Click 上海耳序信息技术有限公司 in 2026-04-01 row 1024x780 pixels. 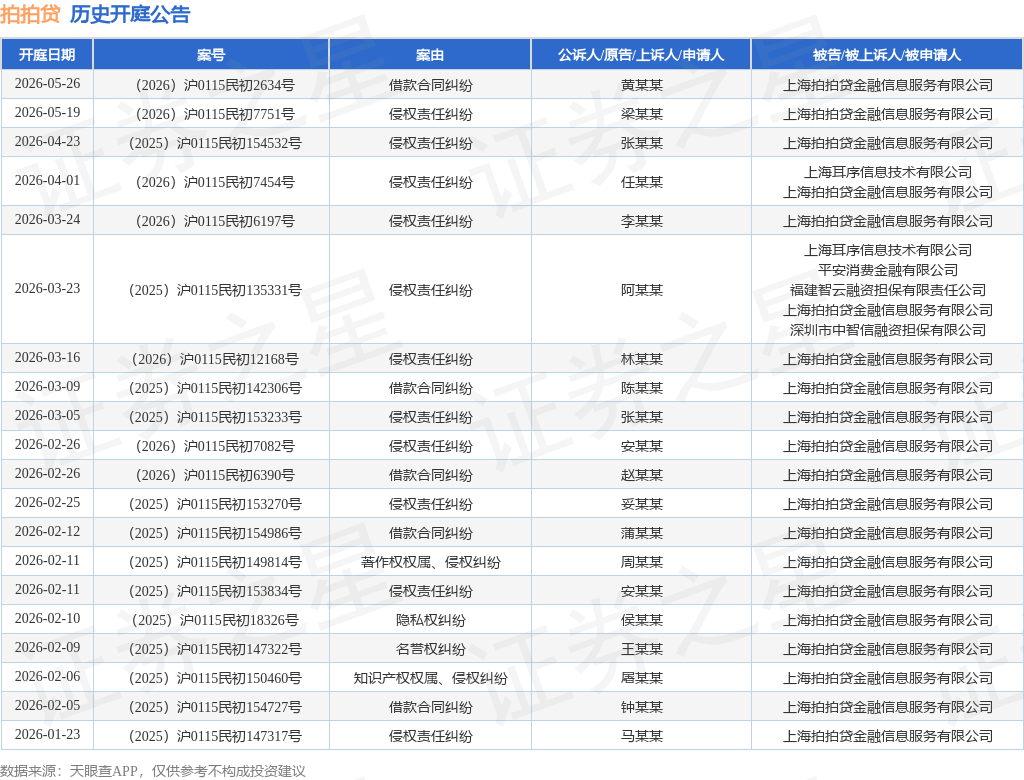[888, 172]
